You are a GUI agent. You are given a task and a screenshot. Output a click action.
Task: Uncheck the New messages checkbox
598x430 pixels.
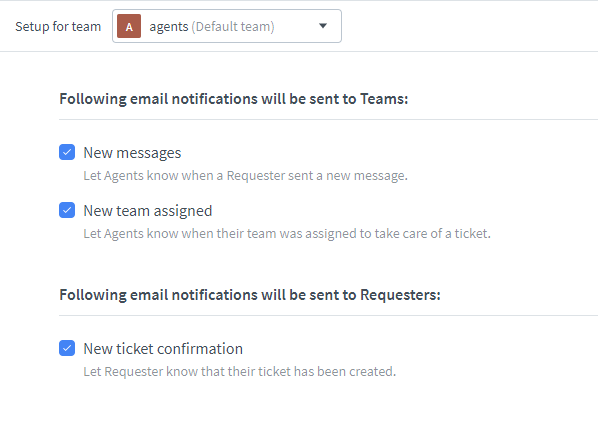point(67,152)
